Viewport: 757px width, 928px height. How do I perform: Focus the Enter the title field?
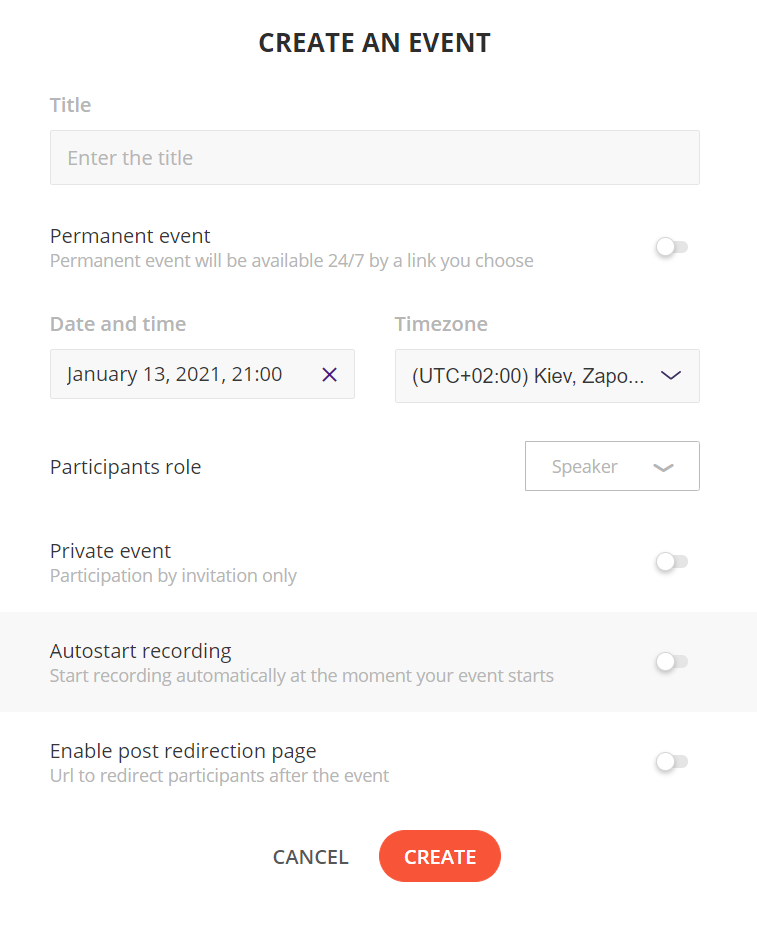pyautogui.click(x=375, y=157)
